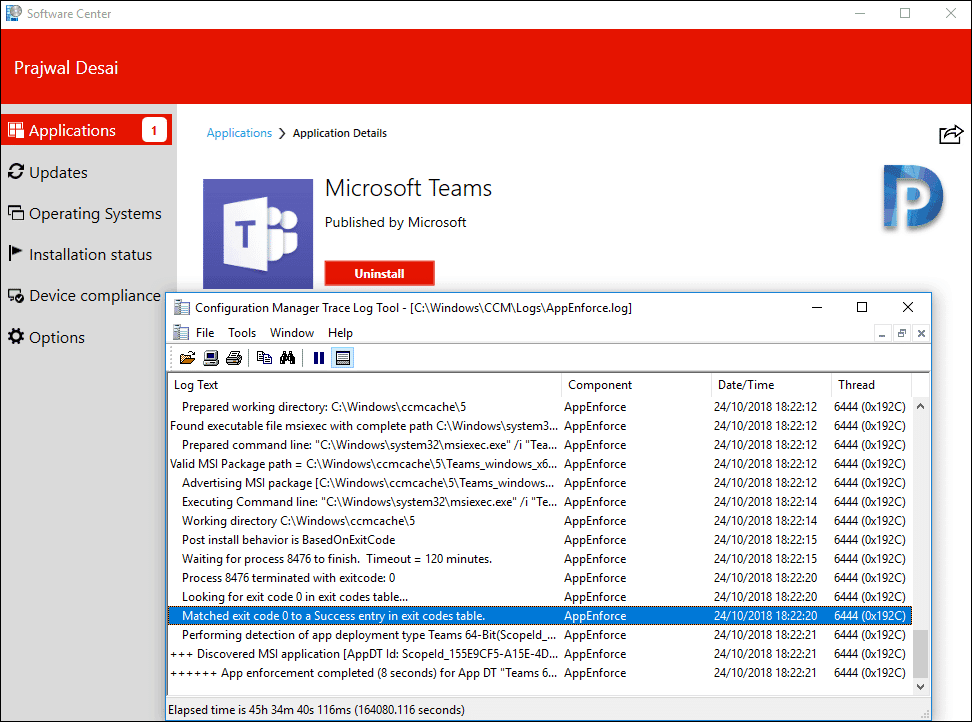Select the 'Advertising MSI package' log line
Screen dimensions: 972x722
coord(540,483)
